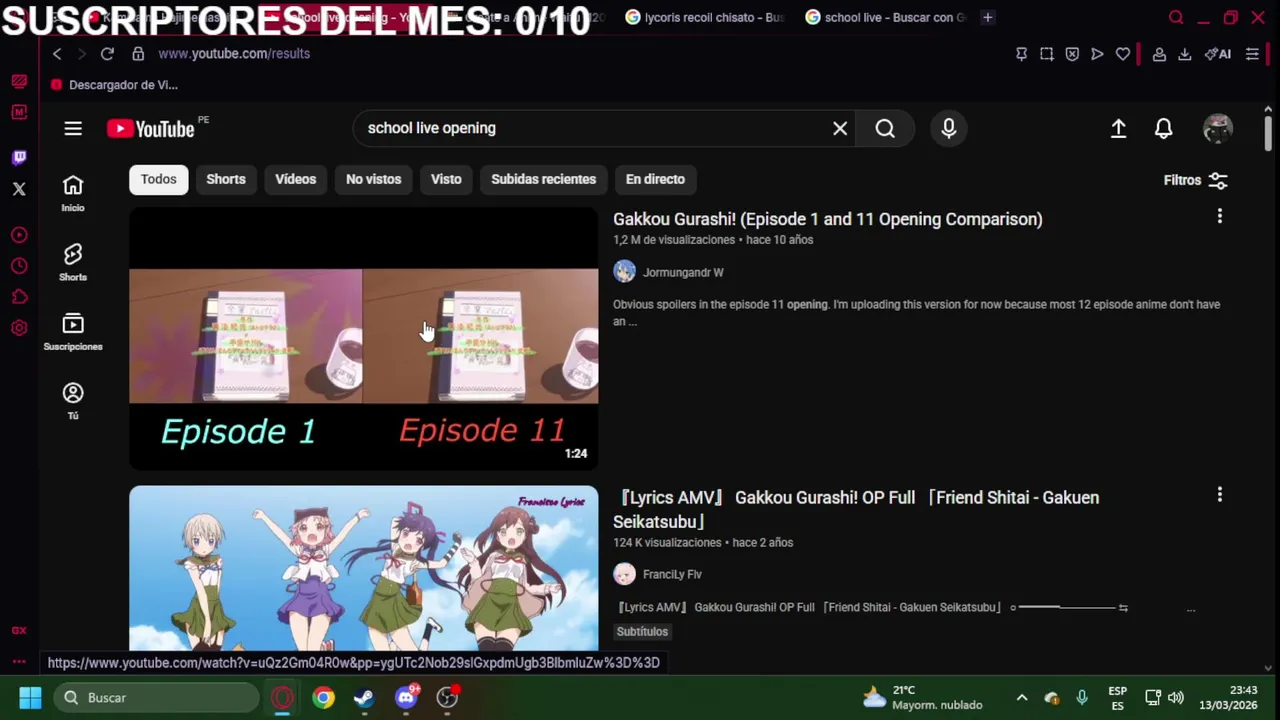Switch to the 'school live - Buscar' tab
Screen dimensions: 1280x720
click(x=885, y=17)
